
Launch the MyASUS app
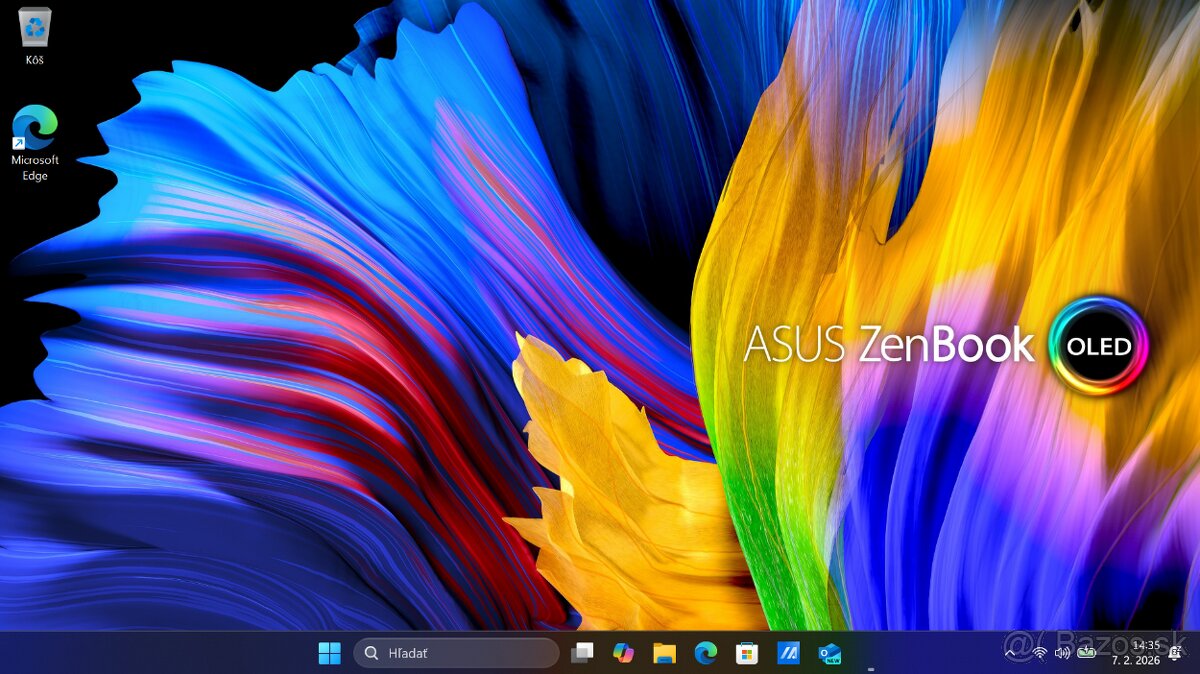click(x=787, y=653)
